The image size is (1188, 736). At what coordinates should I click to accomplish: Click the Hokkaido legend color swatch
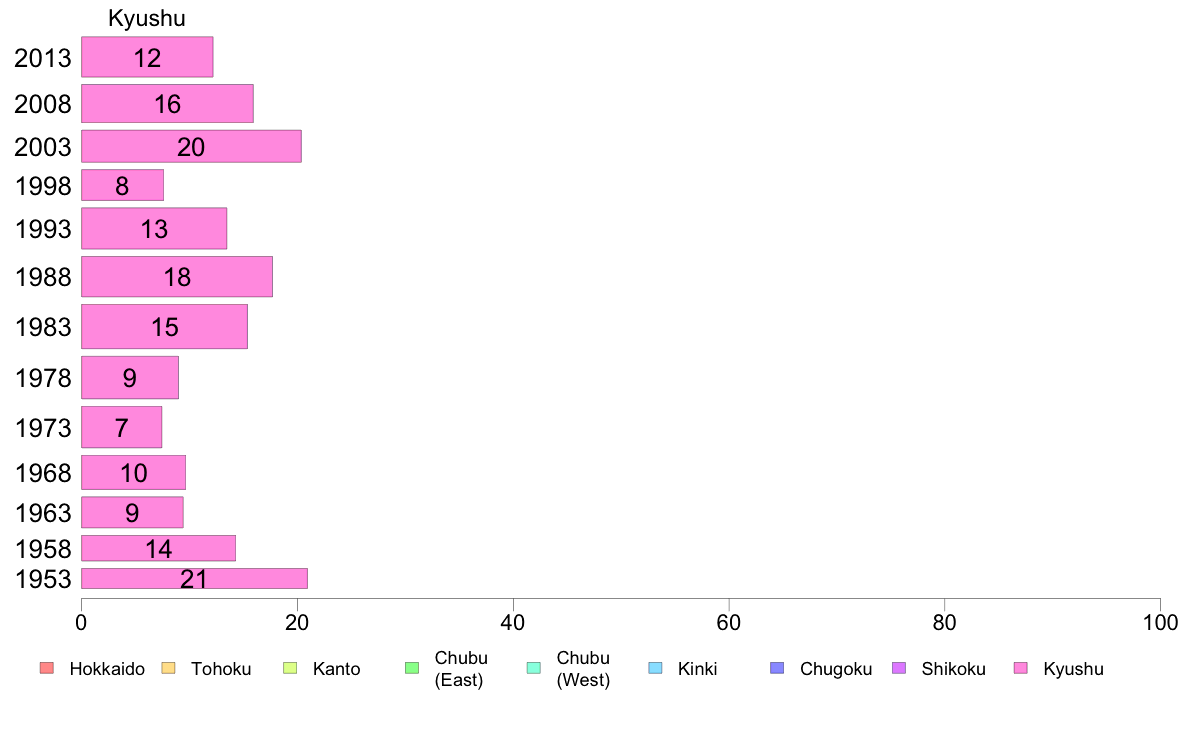click(47, 668)
